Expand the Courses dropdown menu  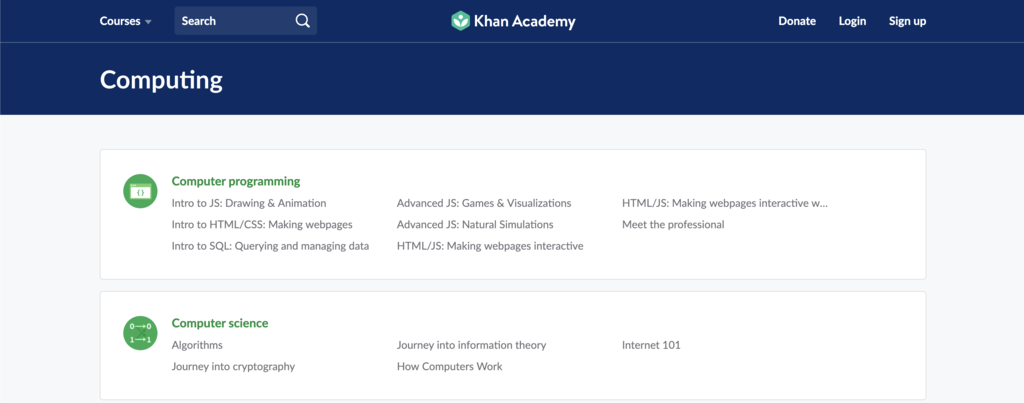[x=125, y=21]
